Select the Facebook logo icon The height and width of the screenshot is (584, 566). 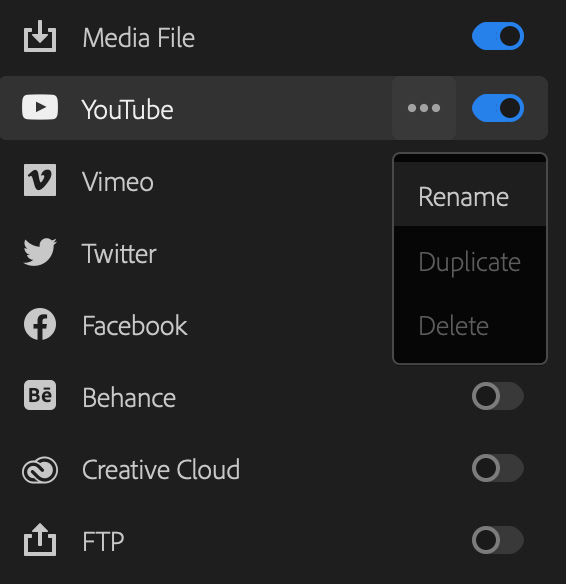40,324
